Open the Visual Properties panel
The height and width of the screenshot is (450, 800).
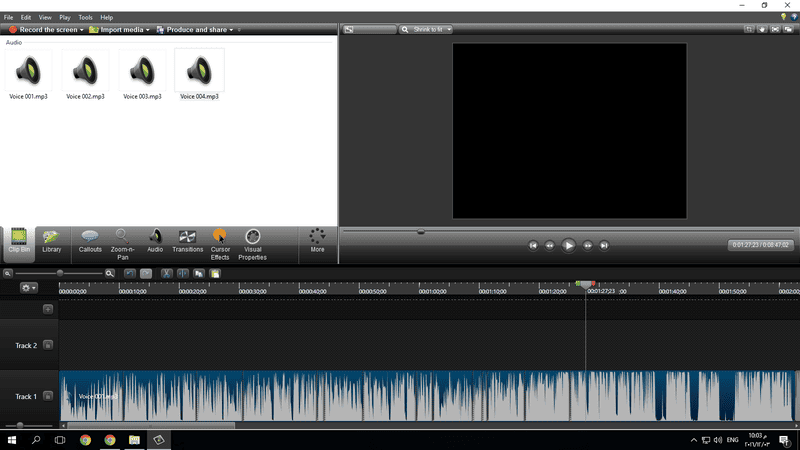click(x=253, y=244)
